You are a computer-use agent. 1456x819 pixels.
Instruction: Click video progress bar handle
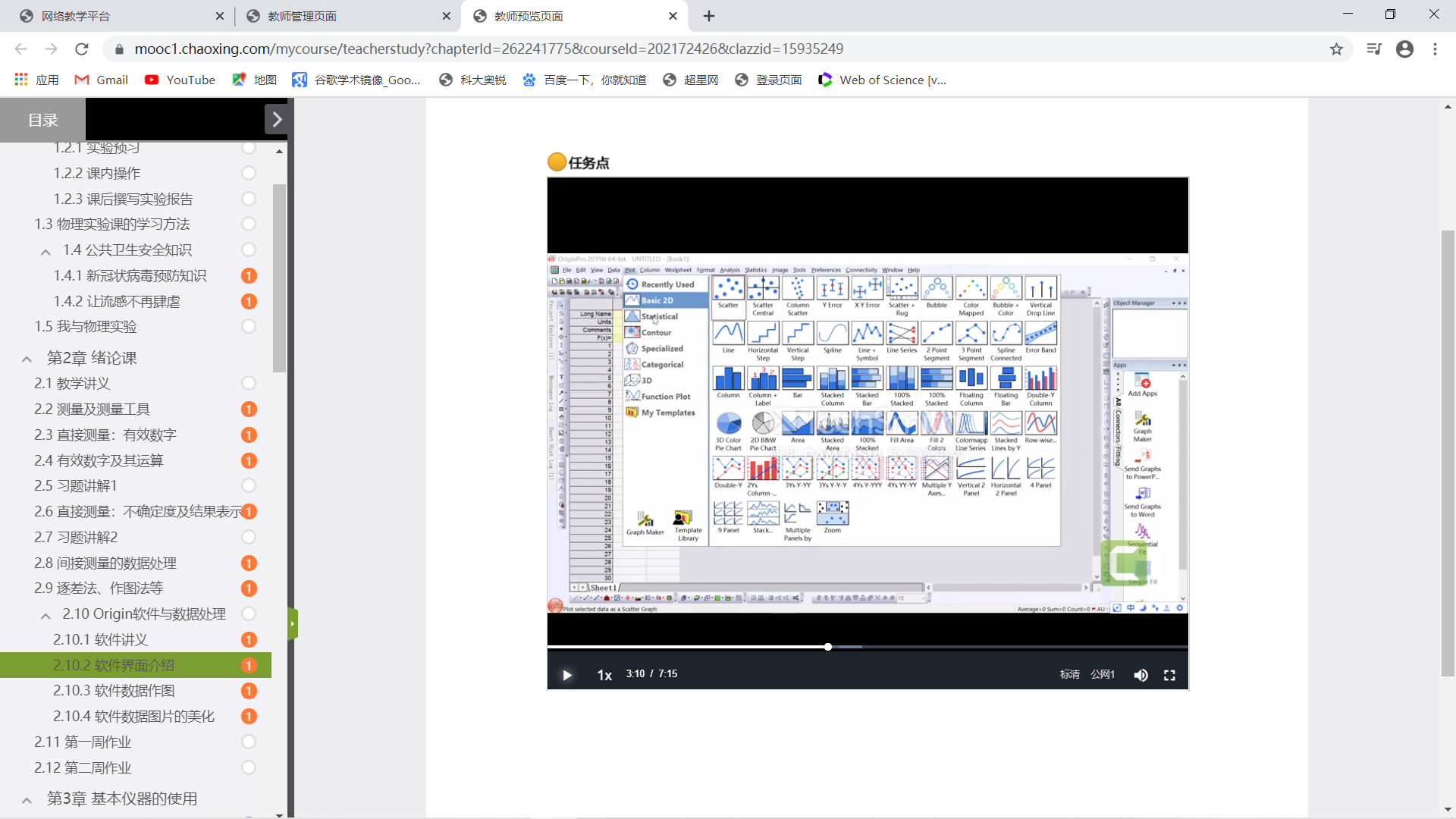(828, 647)
